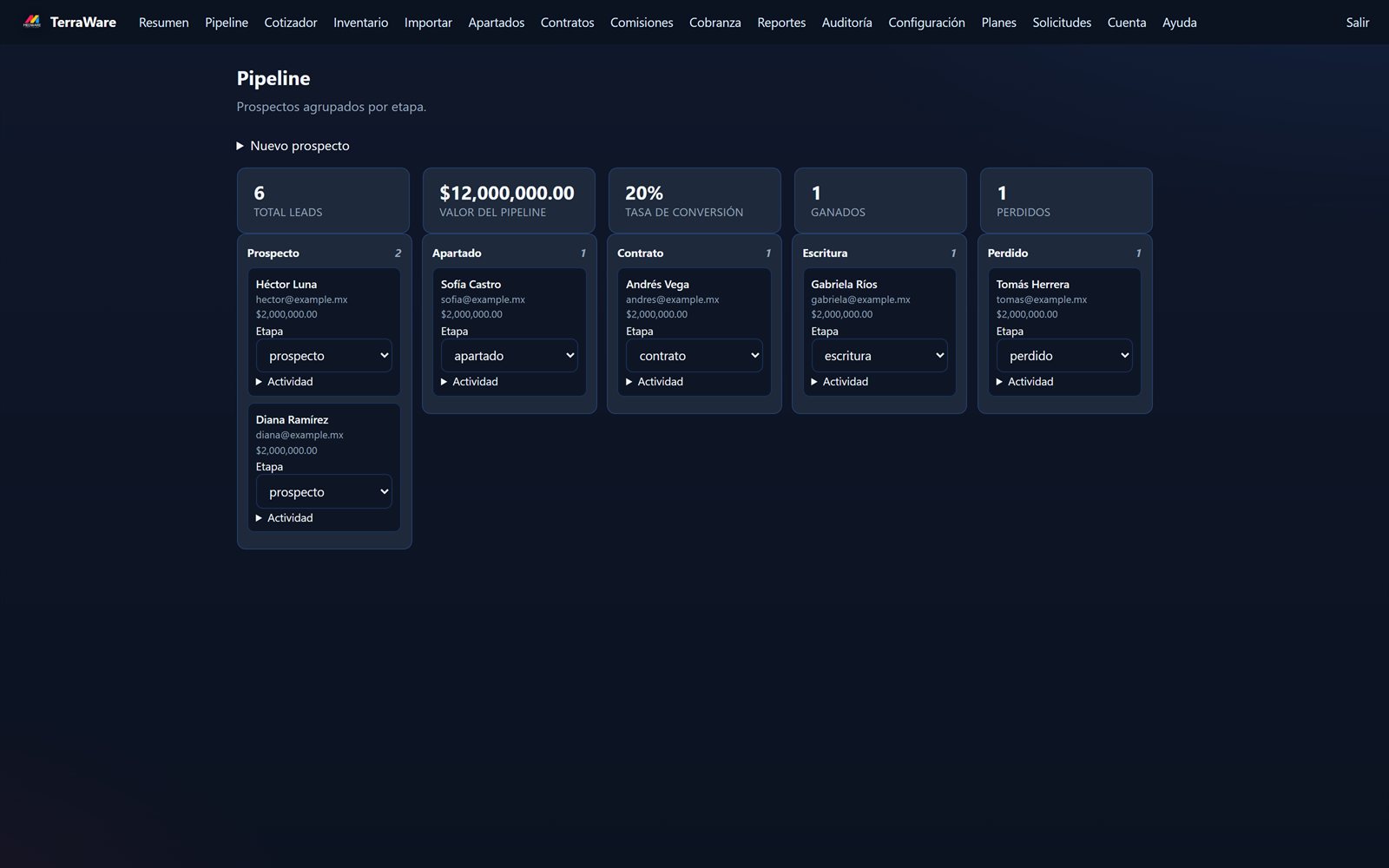
Task: Click the Tasa de Conversión card
Action: 694,201
